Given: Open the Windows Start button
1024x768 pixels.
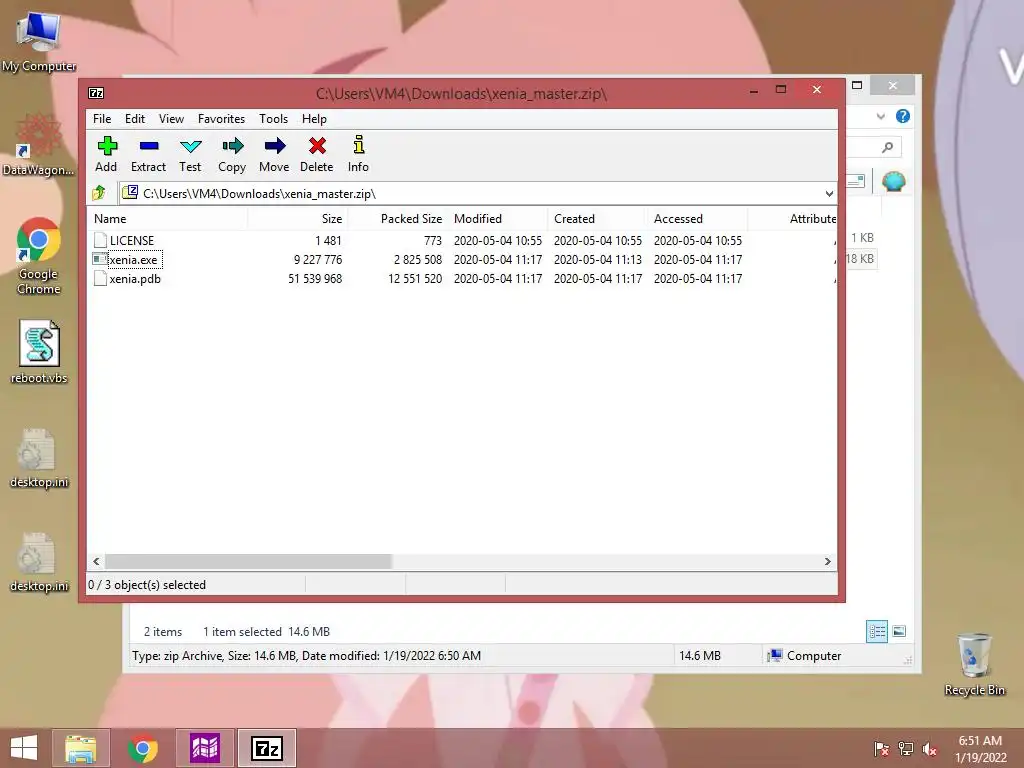Looking at the screenshot, I should coord(24,748).
